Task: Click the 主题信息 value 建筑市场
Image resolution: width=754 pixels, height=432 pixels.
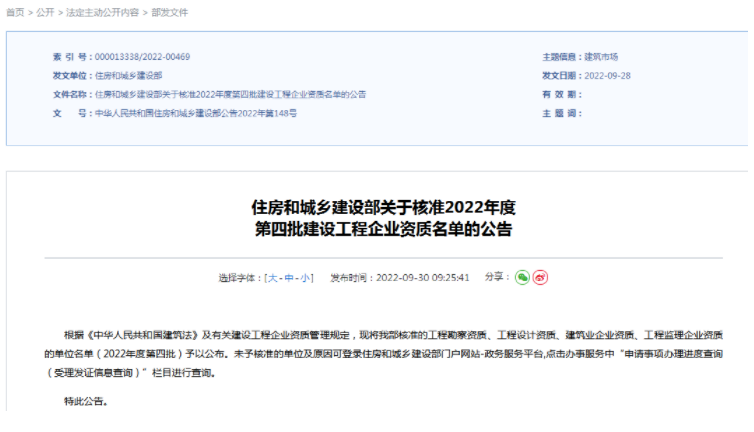Action: (601, 57)
